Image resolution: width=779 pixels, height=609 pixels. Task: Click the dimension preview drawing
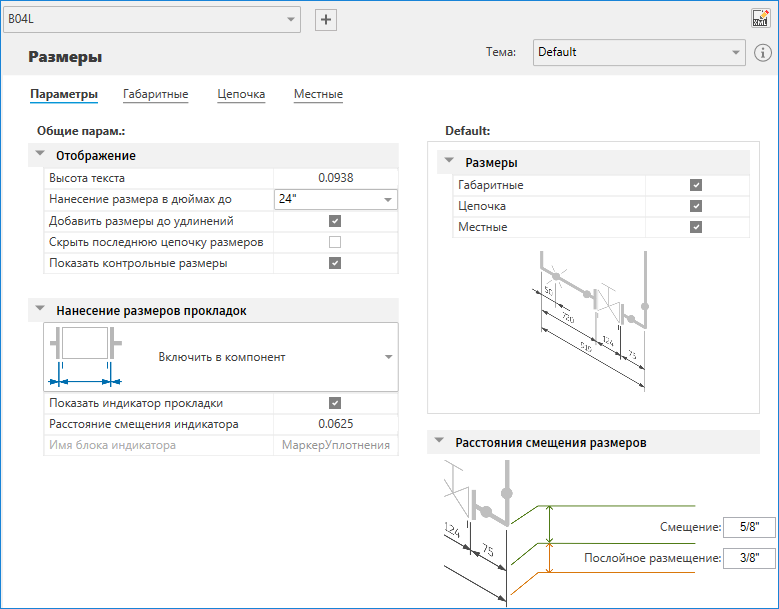point(591,321)
